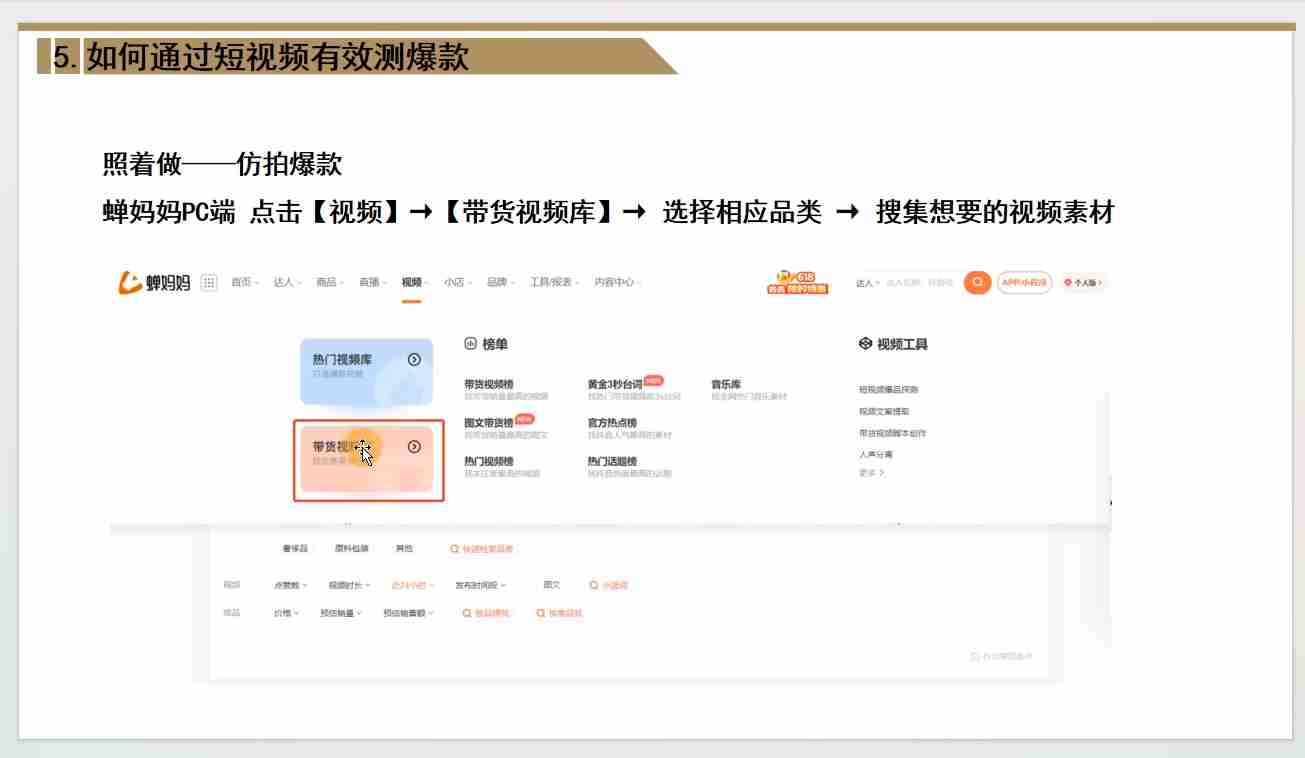Open the app grid icon beside logo
Viewport: 1305px width, 758px height.
click(209, 283)
